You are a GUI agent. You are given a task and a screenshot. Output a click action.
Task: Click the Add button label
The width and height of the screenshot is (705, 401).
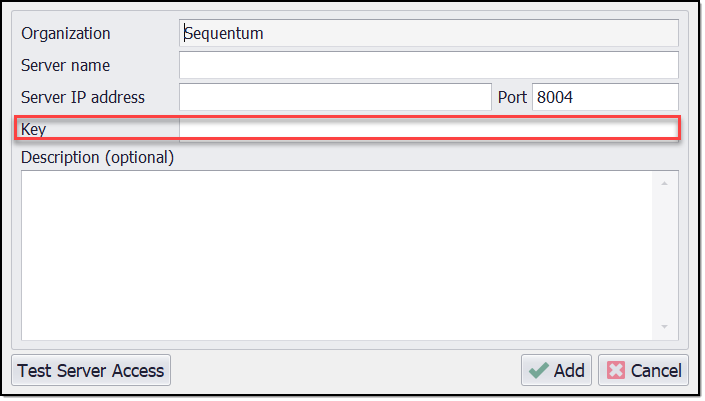click(x=569, y=370)
